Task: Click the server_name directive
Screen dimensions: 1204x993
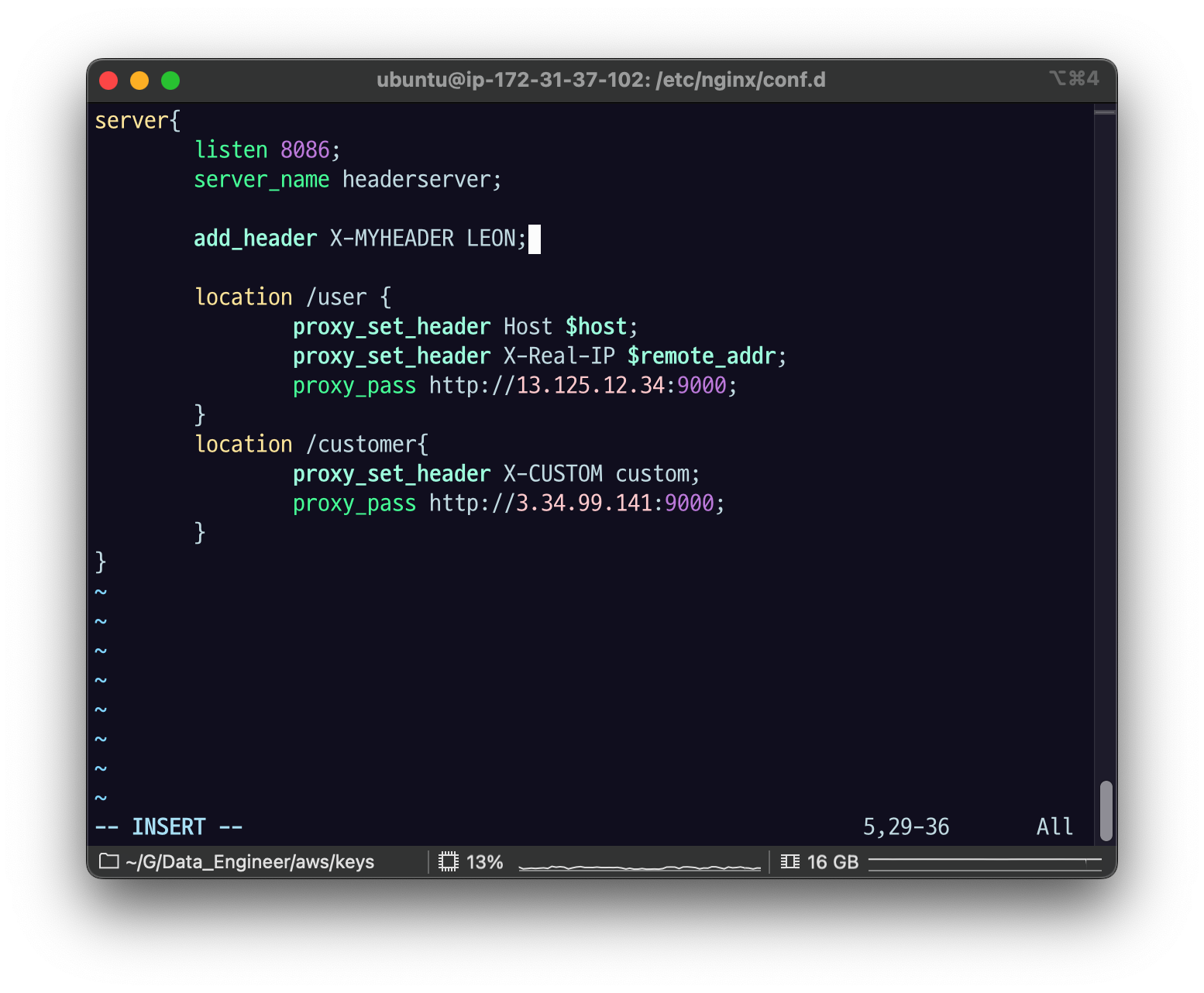Action: coord(262,180)
